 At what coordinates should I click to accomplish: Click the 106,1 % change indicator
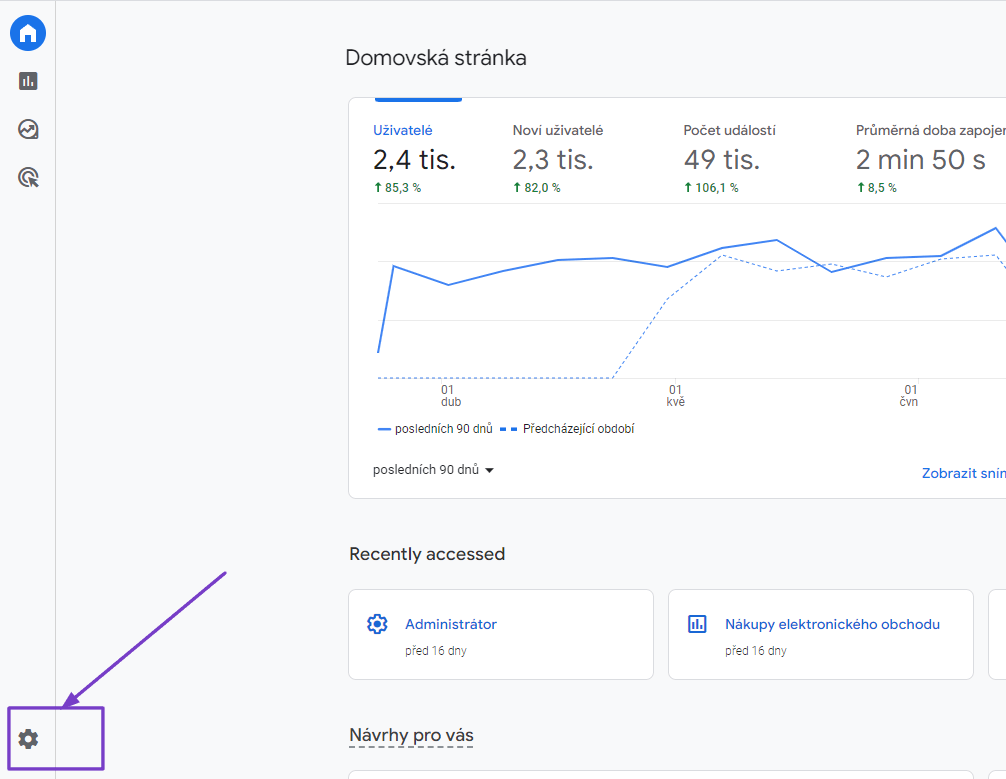point(711,188)
